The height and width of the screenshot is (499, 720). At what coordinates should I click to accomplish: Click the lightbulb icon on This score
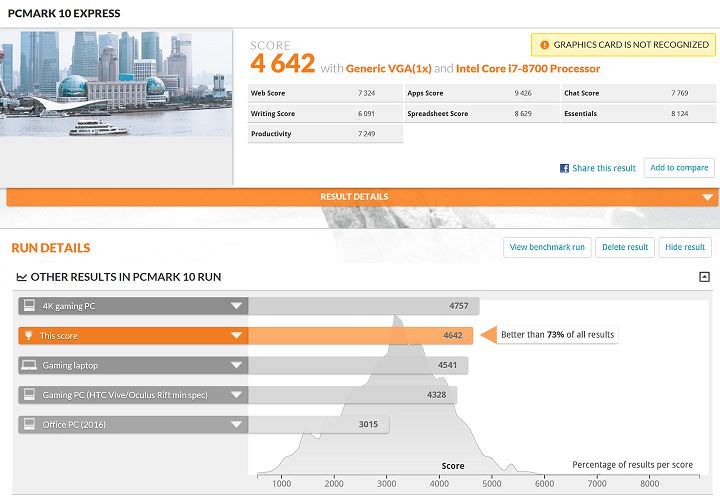(x=29, y=336)
